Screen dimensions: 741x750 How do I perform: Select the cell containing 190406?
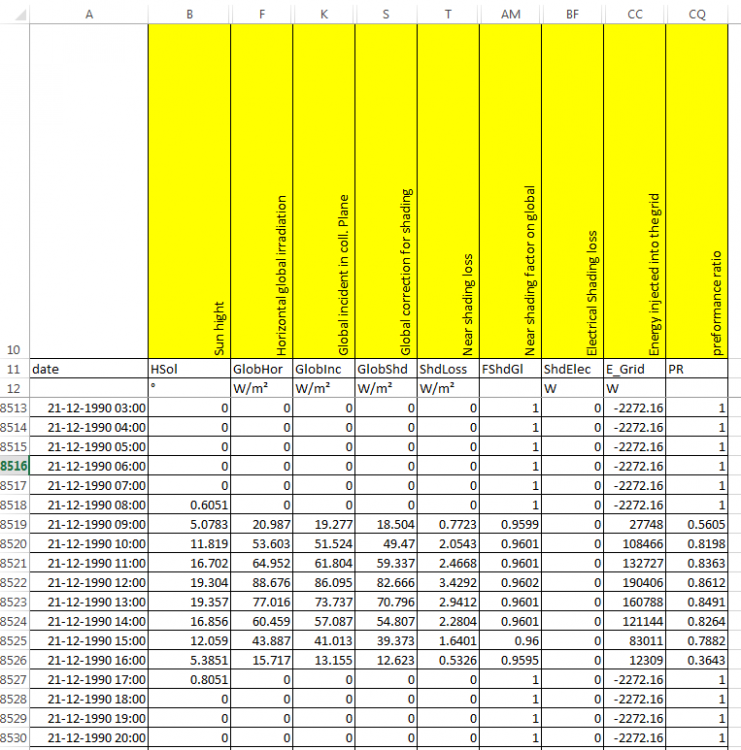(634, 583)
